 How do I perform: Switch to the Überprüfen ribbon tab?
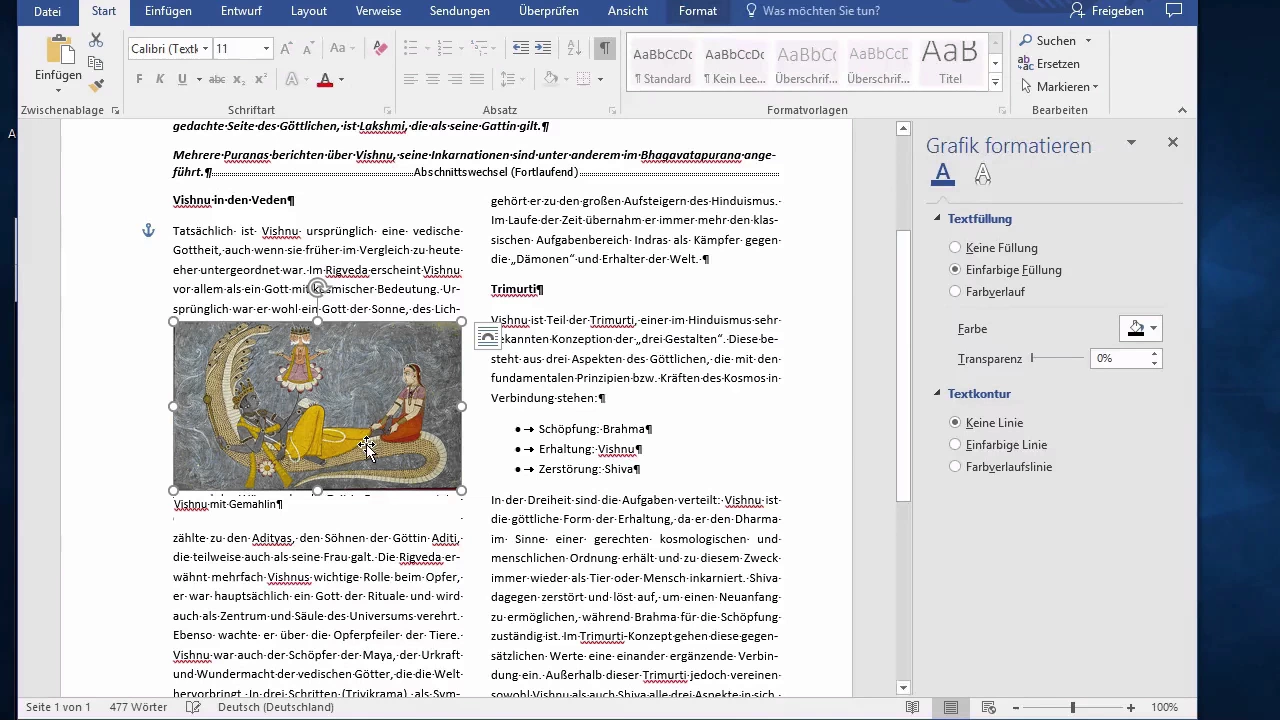(x=548, y=11)
